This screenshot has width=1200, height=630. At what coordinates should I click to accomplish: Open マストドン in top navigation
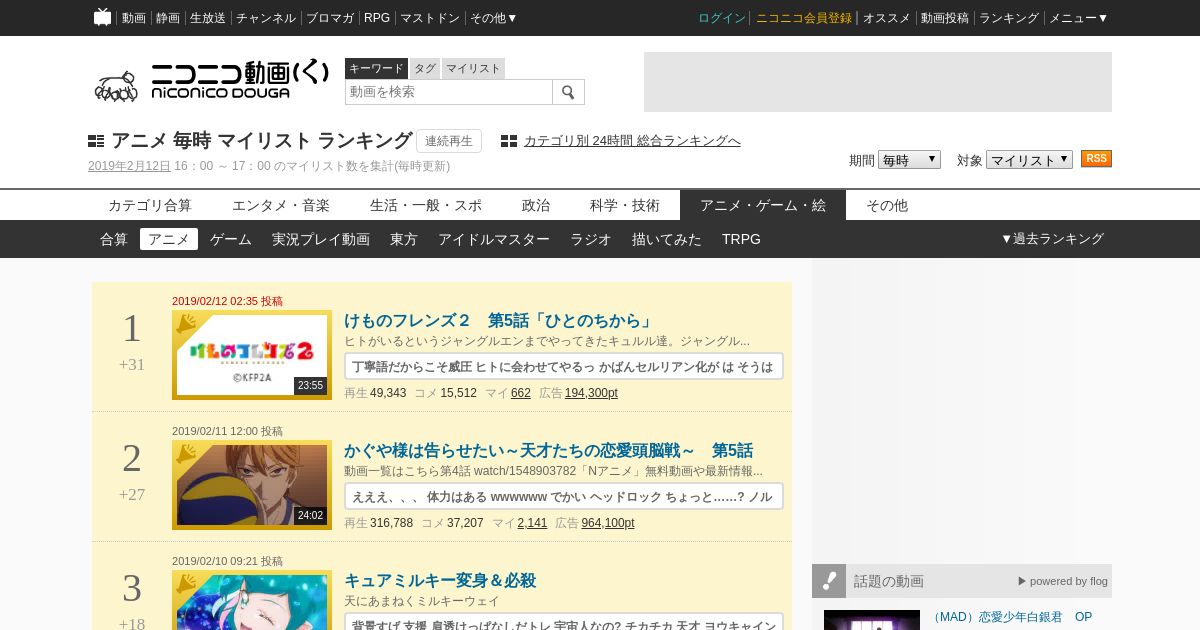click(430, 18)
